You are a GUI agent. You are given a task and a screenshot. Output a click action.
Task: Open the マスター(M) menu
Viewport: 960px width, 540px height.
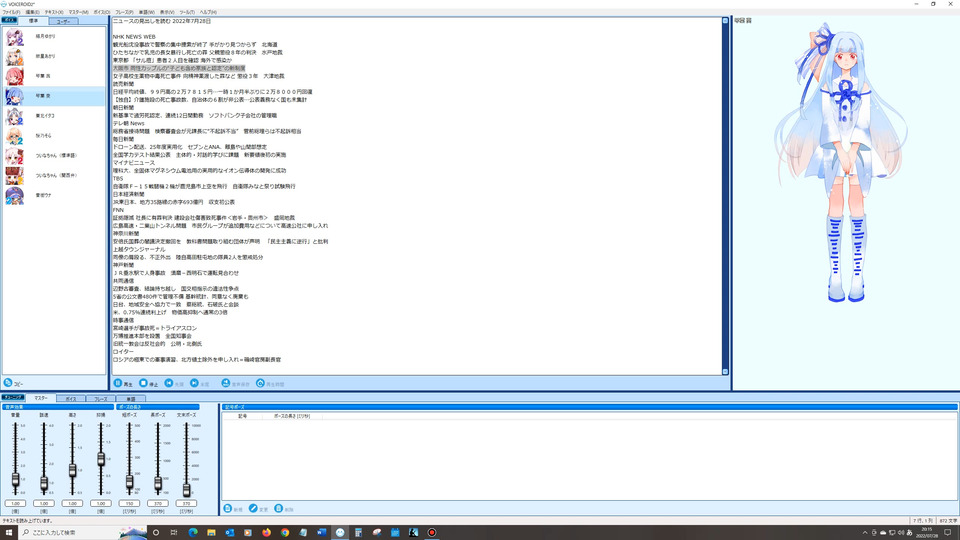[x=78, y=12]
